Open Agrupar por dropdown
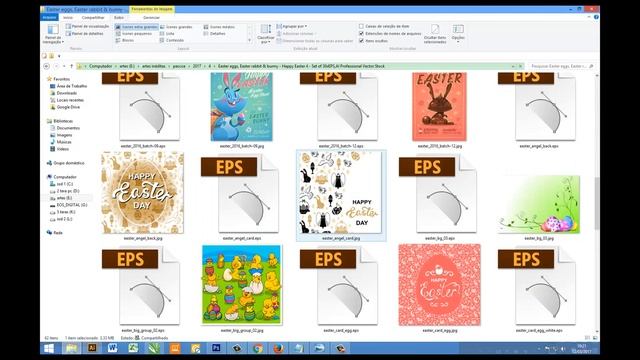 click(291, 26)
